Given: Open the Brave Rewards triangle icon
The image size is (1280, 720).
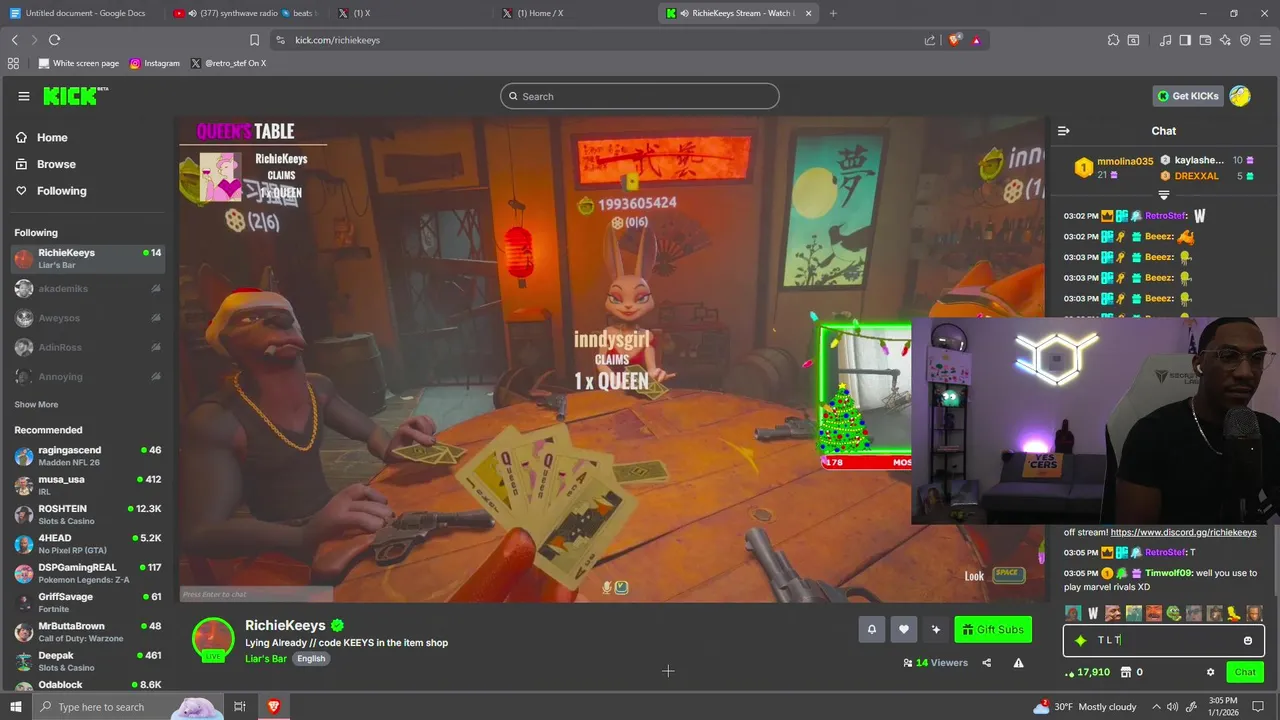Looking at the screenshot, I should 976,40.
